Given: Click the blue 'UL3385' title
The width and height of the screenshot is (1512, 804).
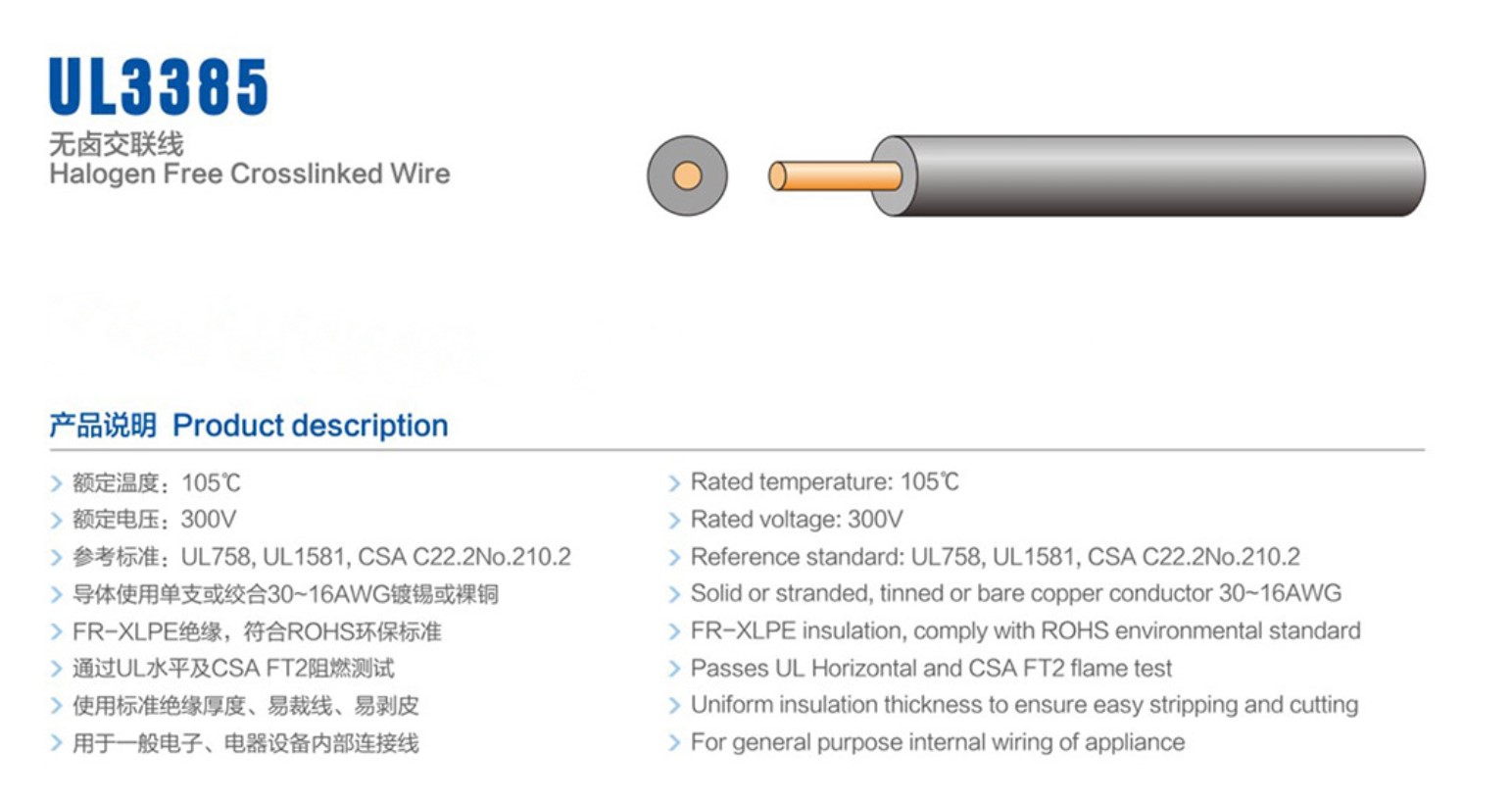Looking at the screenshot, I should [x=159, y=87].
